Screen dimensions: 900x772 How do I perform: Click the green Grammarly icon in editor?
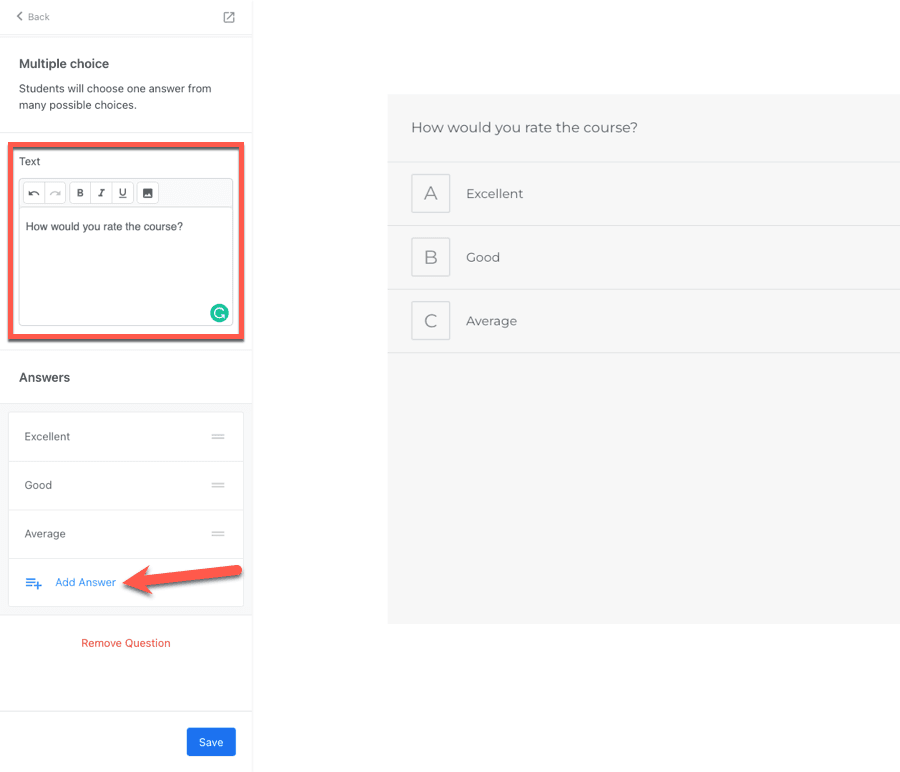coord(219,313)
